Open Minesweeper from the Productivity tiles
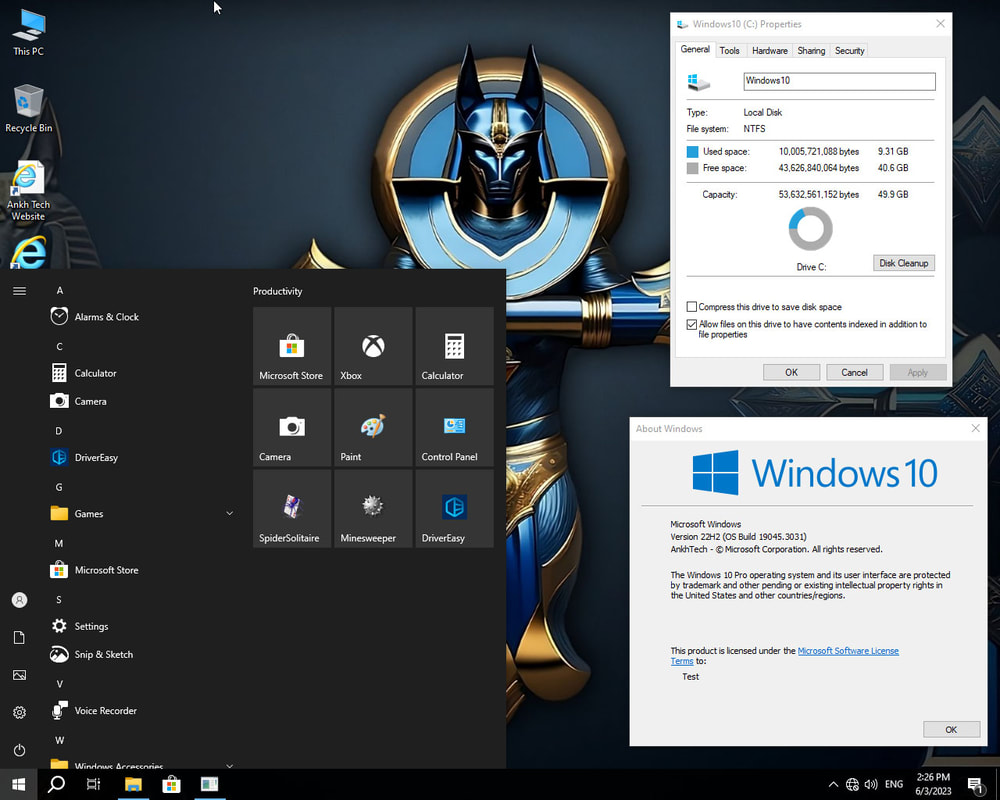This screenshot has height=800, width=1000. 372,508
